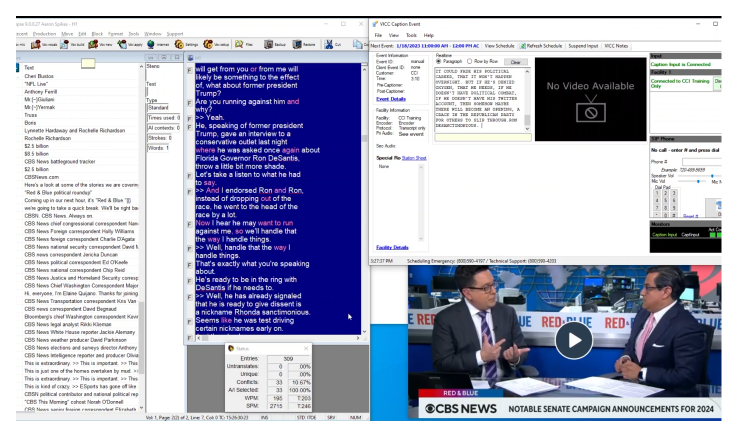The height and width of the screenshot is (437, 738).
Task: Select the Refresh Schedule icon in VICC
Action: [522, 46]
